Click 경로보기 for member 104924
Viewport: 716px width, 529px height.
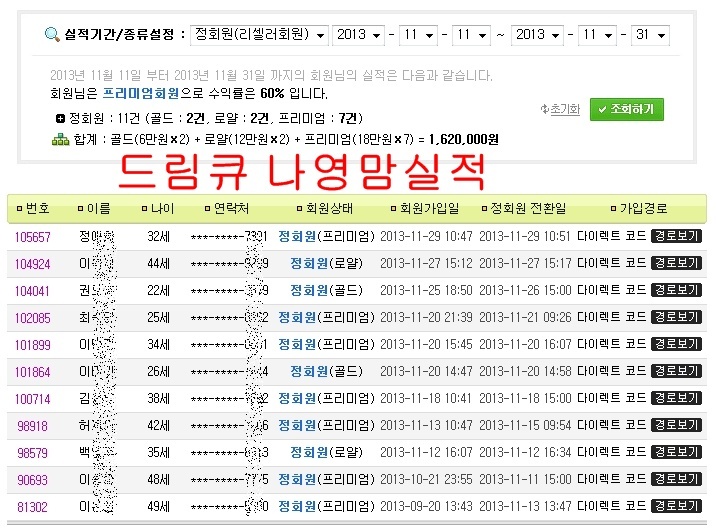[676, 264]
